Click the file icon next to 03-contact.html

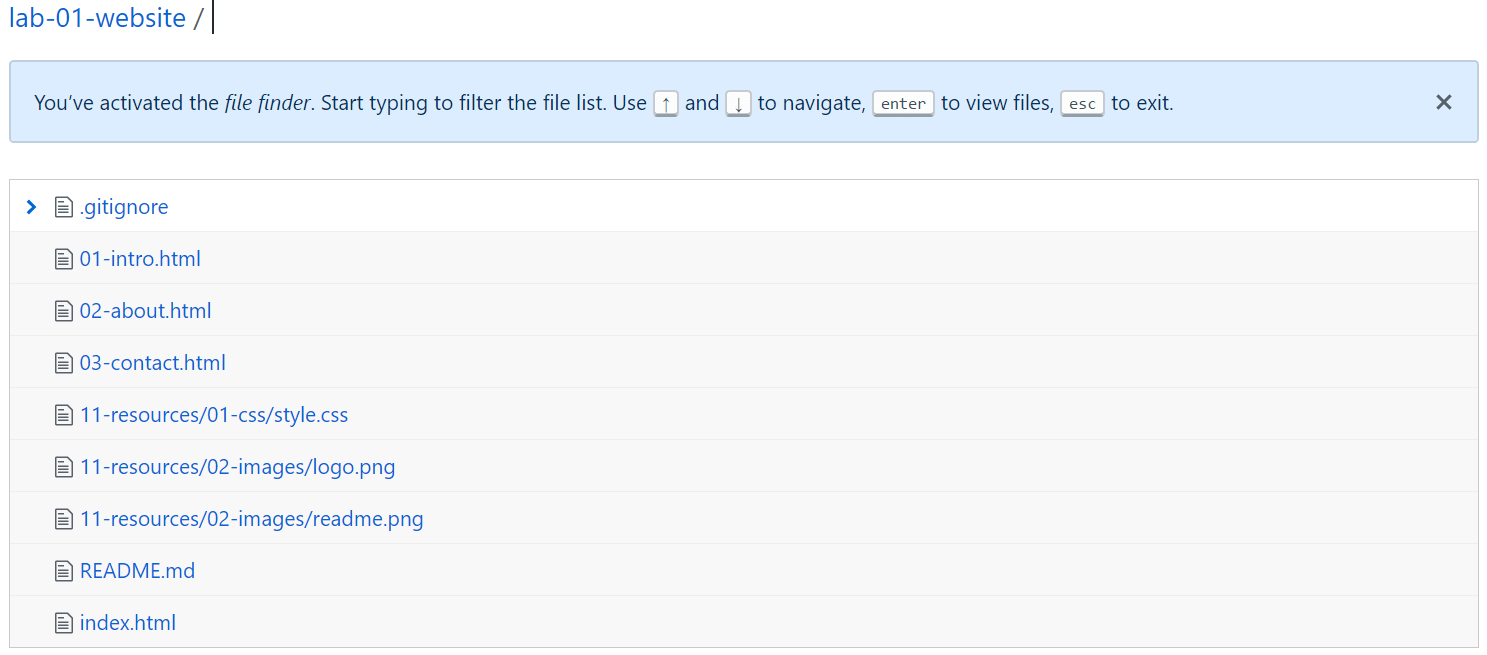click(x=64, y=363)
